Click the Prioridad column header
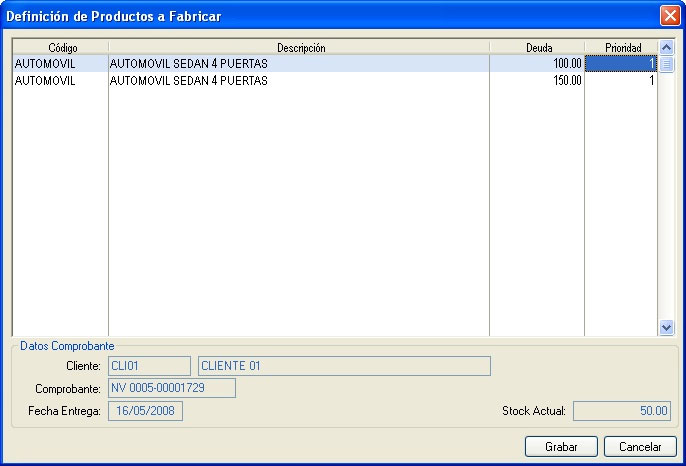686x466 pixels. point(621,47)
